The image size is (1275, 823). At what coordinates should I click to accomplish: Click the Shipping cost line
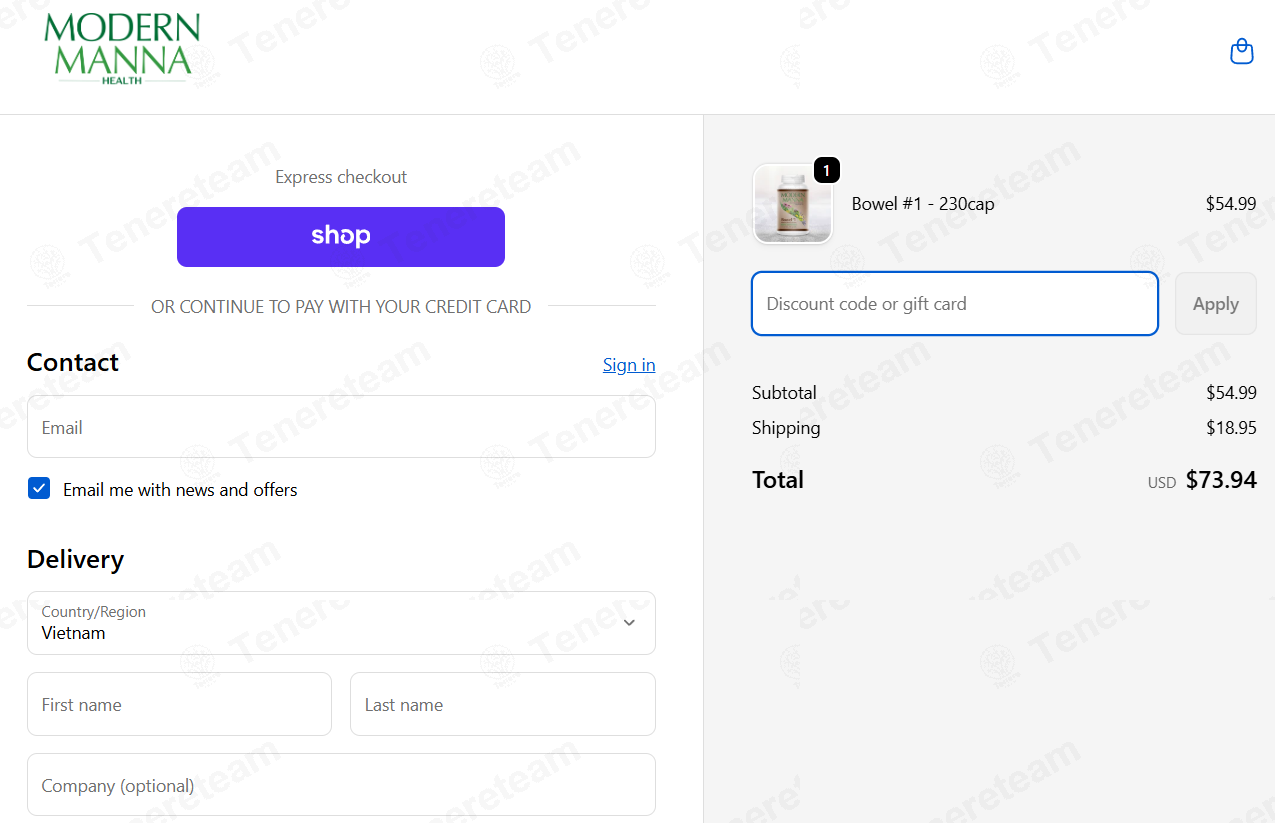1004,428
